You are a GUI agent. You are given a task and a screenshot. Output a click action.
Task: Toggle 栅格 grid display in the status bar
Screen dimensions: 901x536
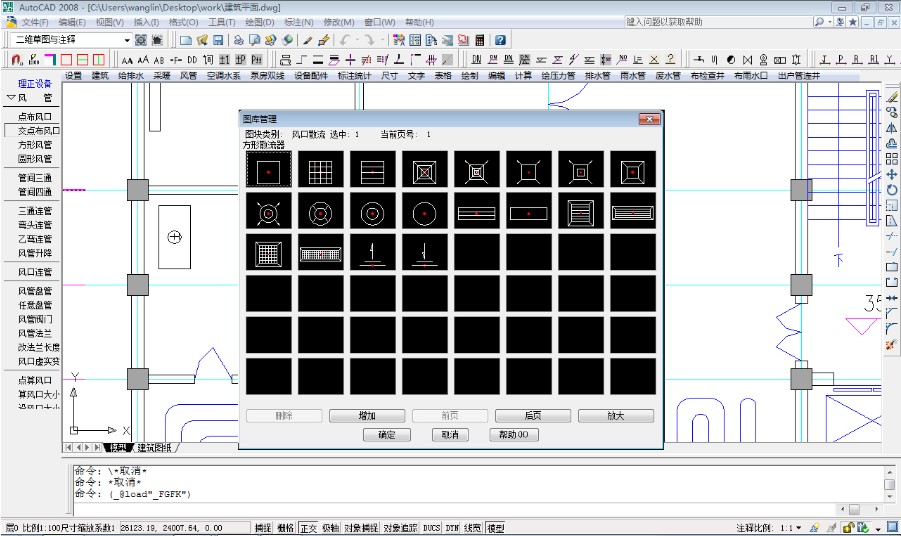click(x=285, y=528)
